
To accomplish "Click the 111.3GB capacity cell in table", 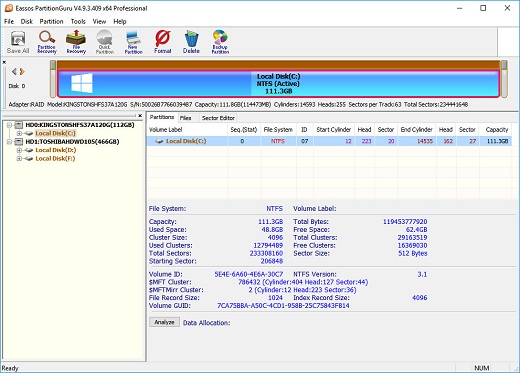I will (x=497, y=141).
